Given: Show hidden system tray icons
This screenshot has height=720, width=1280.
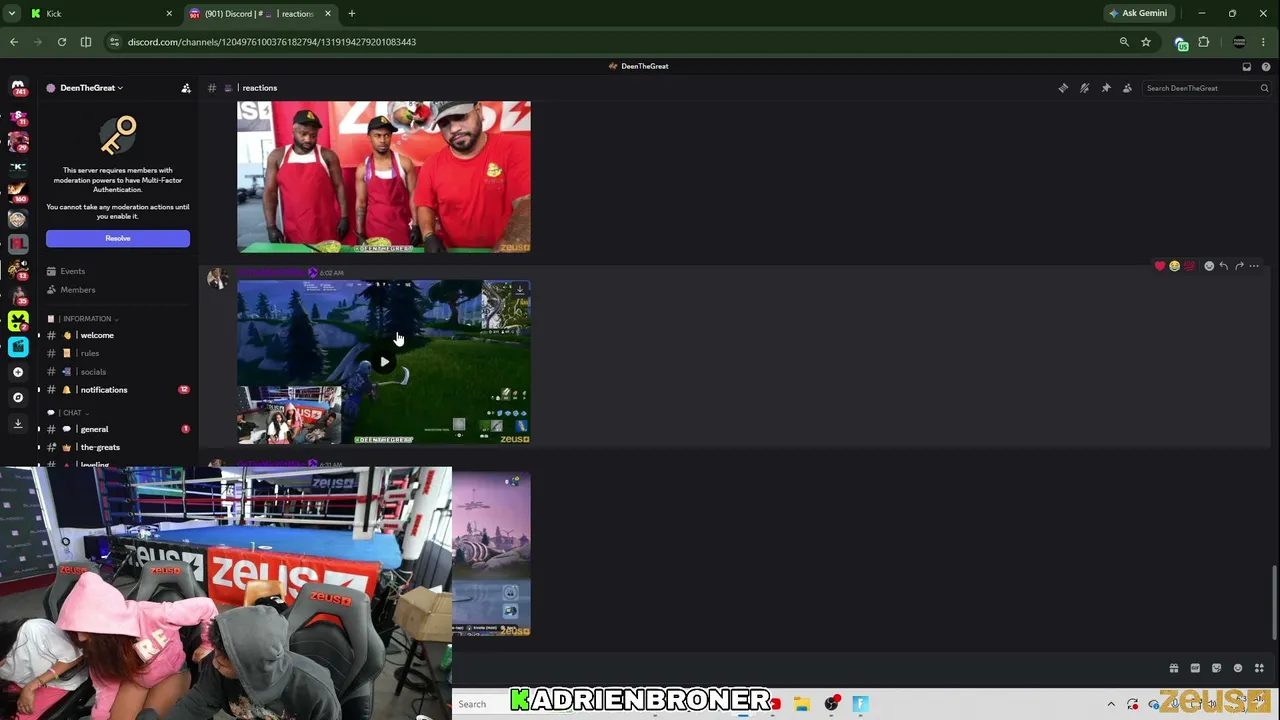Looking at the screenshot, I should 1110,704.
